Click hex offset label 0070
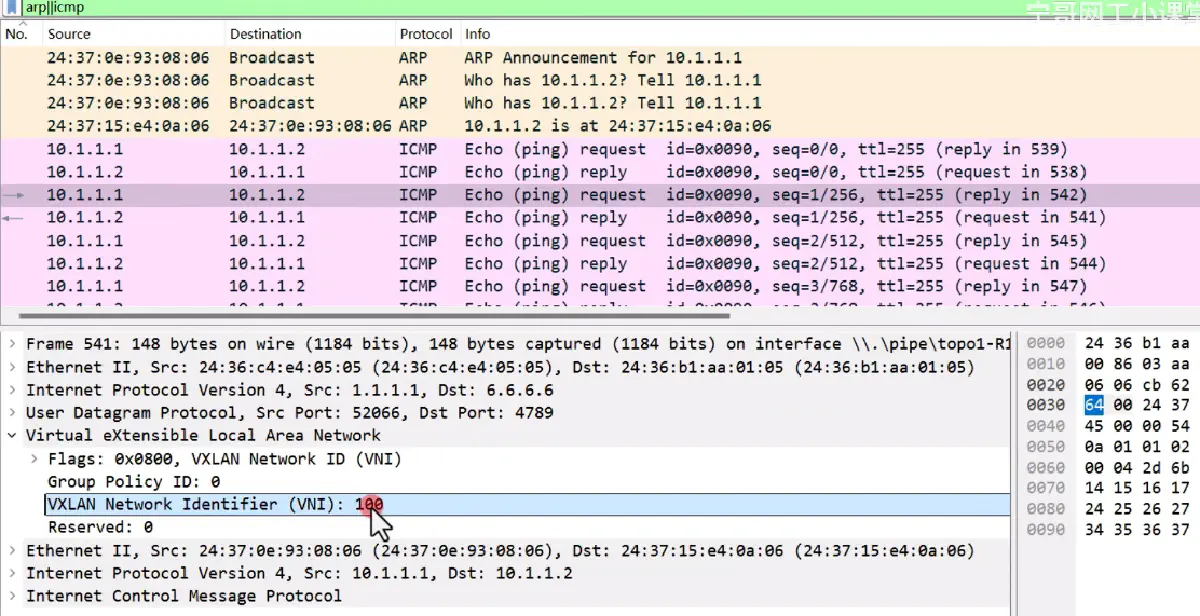 (1046, 488)
